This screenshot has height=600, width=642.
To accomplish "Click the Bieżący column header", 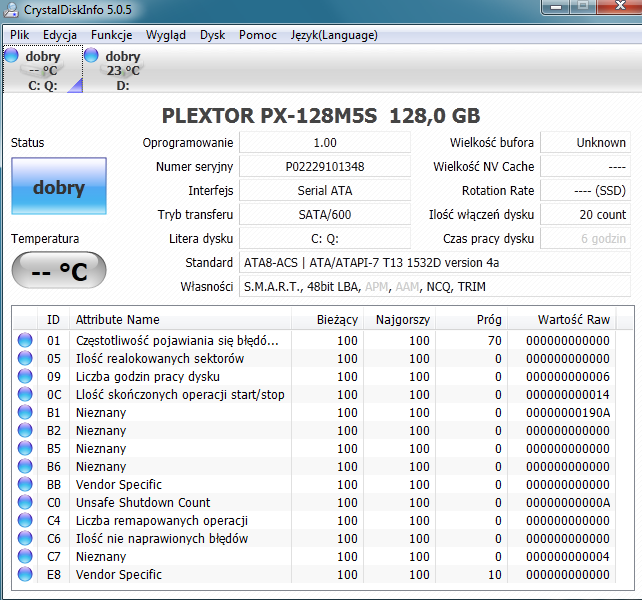I will point(328,319).
